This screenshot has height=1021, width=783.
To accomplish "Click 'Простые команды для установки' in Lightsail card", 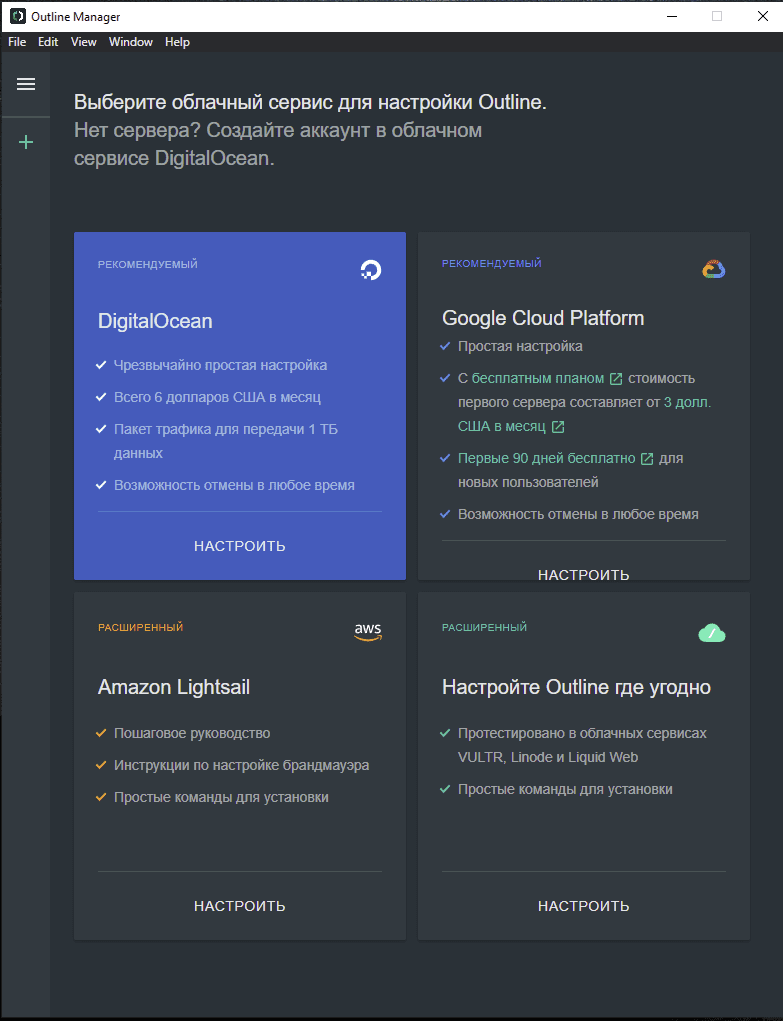I will pyautogui.click(x=221, y=797).
